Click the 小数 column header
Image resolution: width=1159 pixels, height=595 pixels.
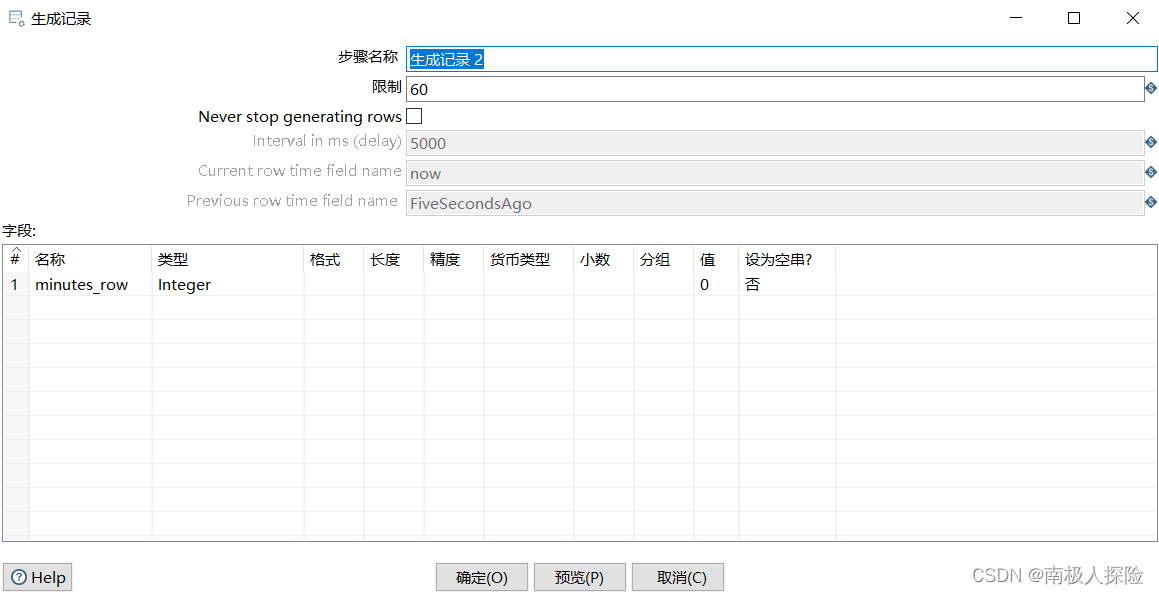coord(604,259)
